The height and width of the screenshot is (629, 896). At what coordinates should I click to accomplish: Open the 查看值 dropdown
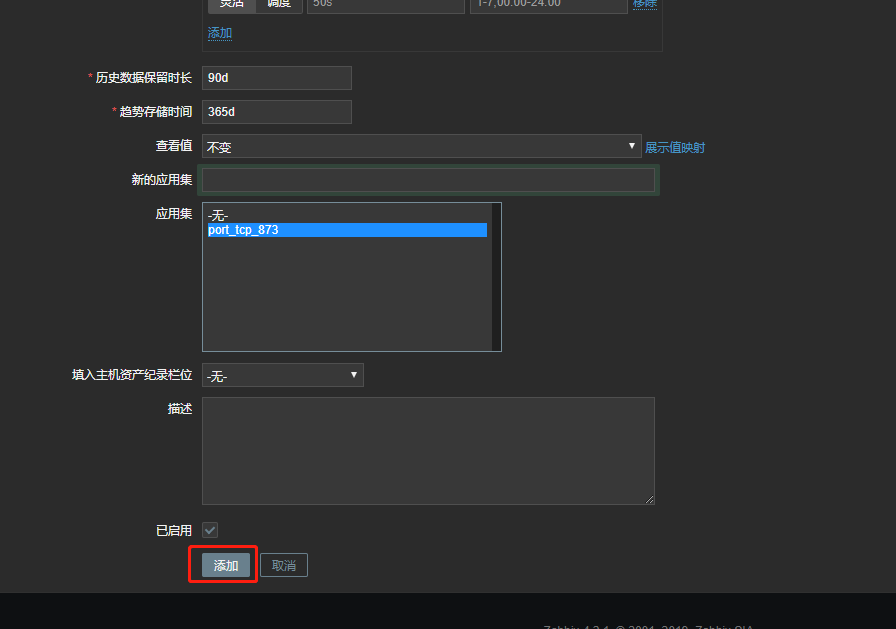point(421,147)
